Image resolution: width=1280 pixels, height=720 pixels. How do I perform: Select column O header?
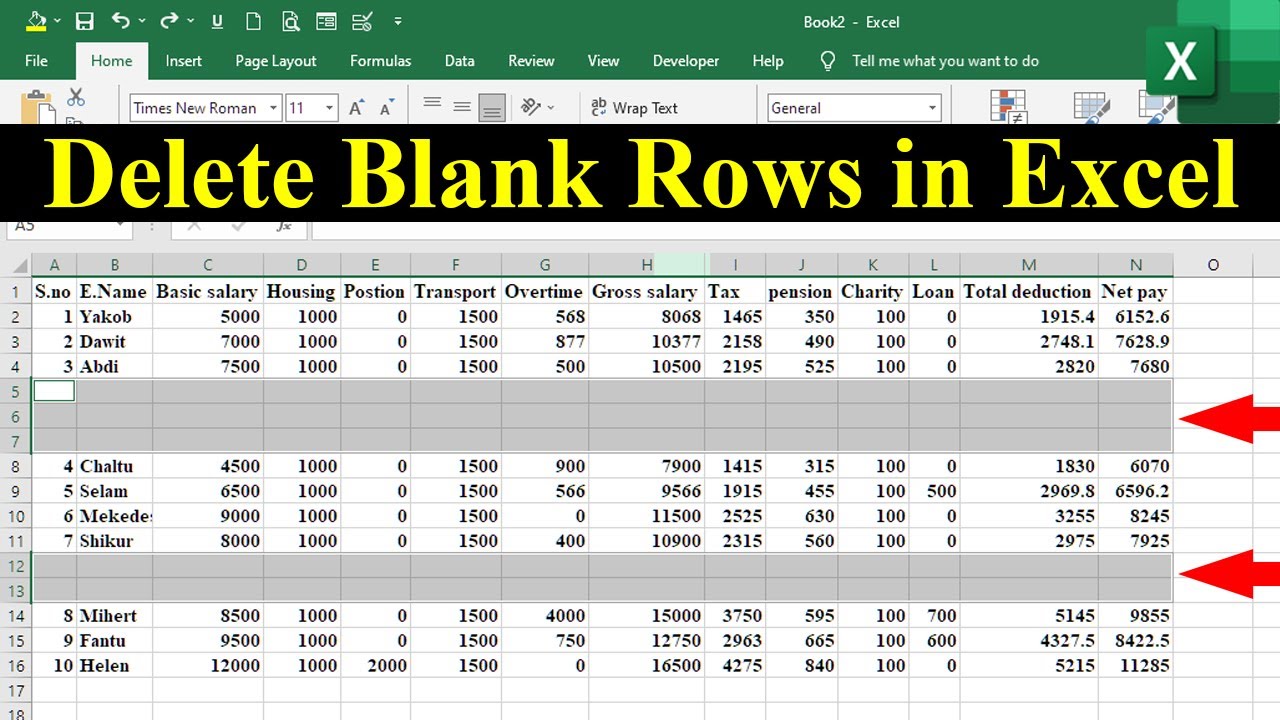1213,265
